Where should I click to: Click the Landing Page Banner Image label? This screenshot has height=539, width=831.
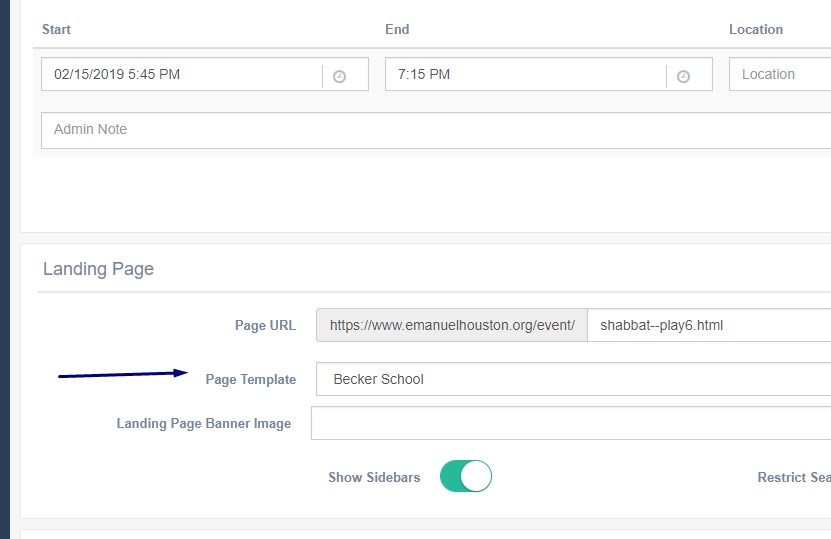[204, 423]
